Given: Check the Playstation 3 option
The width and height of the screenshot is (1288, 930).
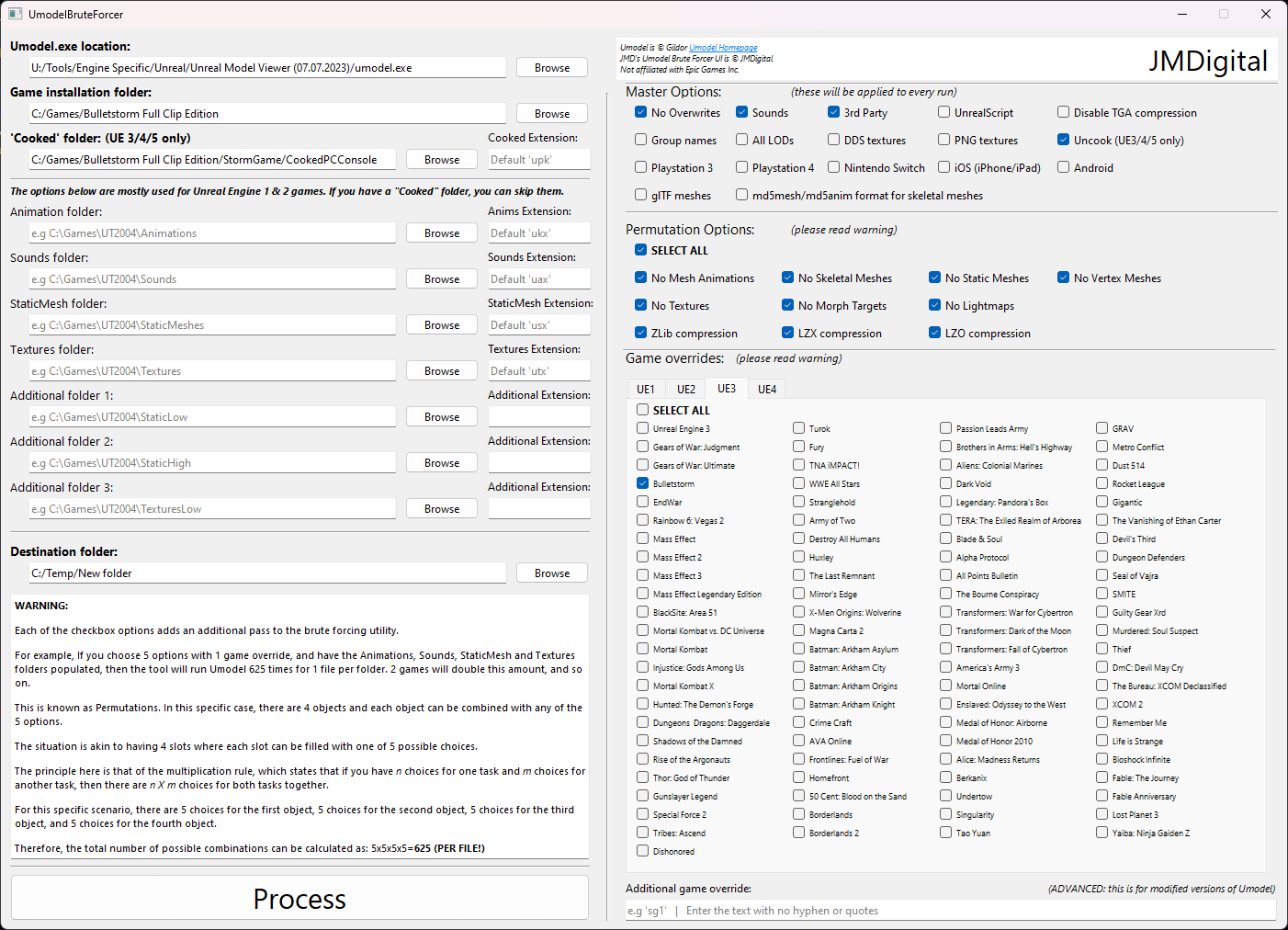Looking at the screenshot, I should pos(640,167).
